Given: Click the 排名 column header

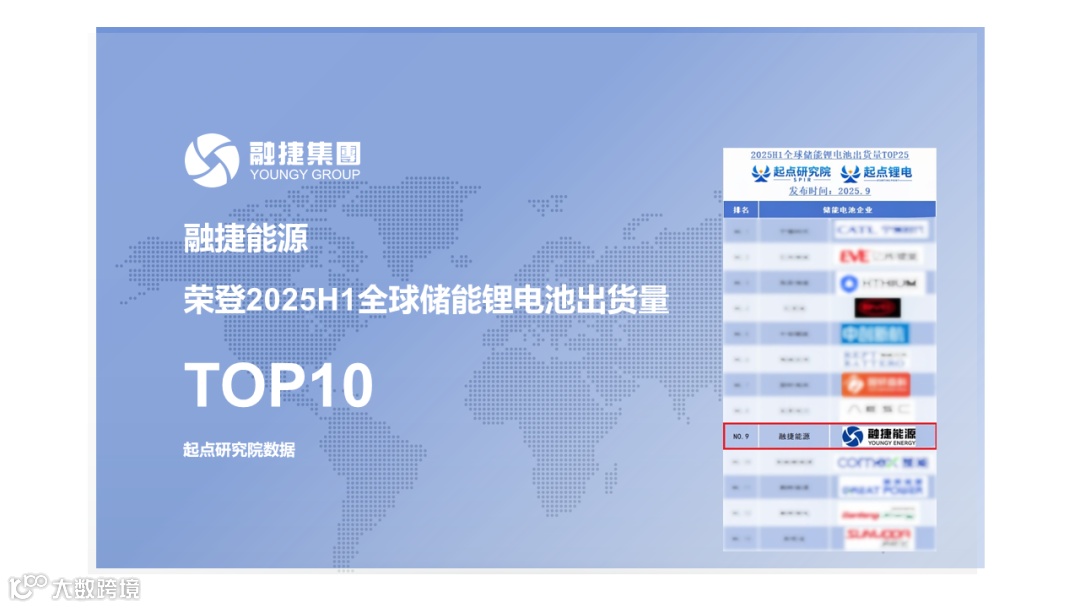Looking at the screenshot, I should pos(741,210).
